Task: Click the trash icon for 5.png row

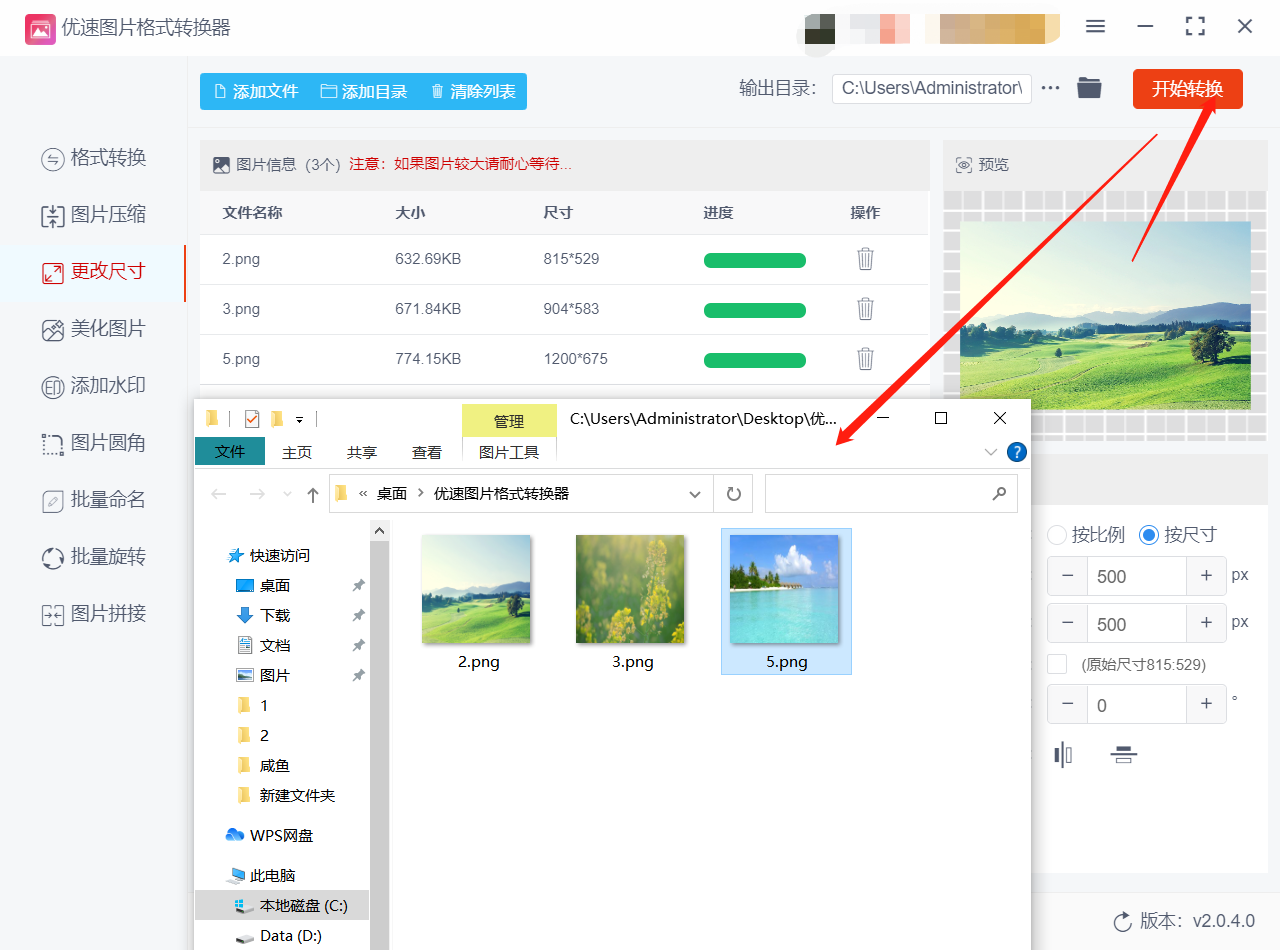Action: [865, 359]
